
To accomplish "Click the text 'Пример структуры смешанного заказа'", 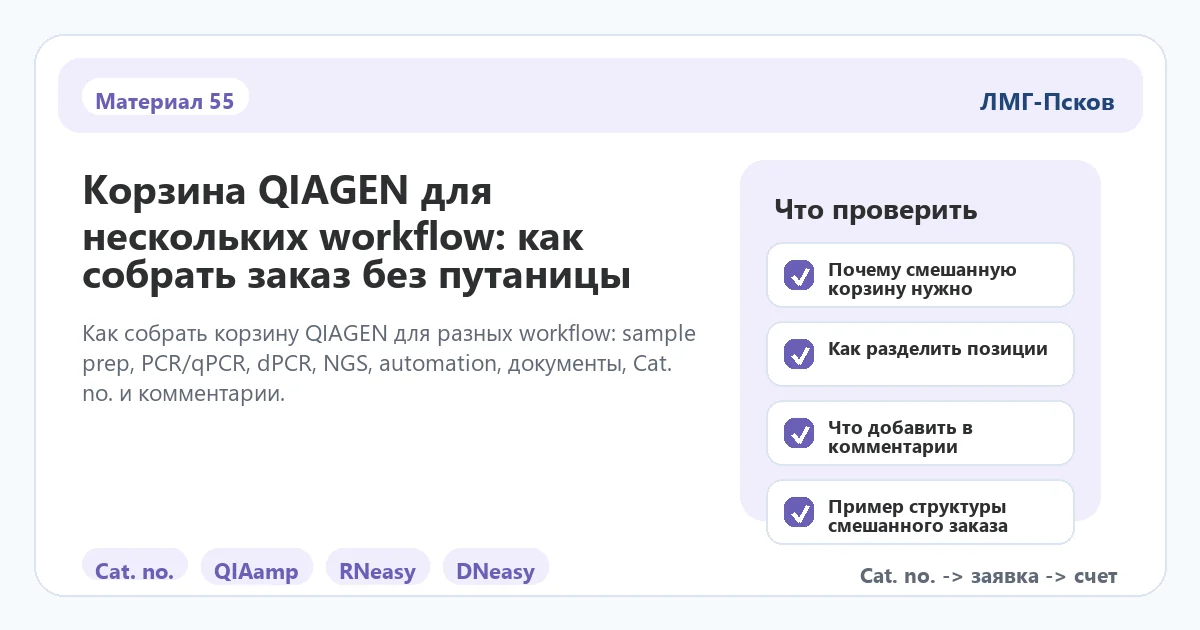I will click(918, 516).
